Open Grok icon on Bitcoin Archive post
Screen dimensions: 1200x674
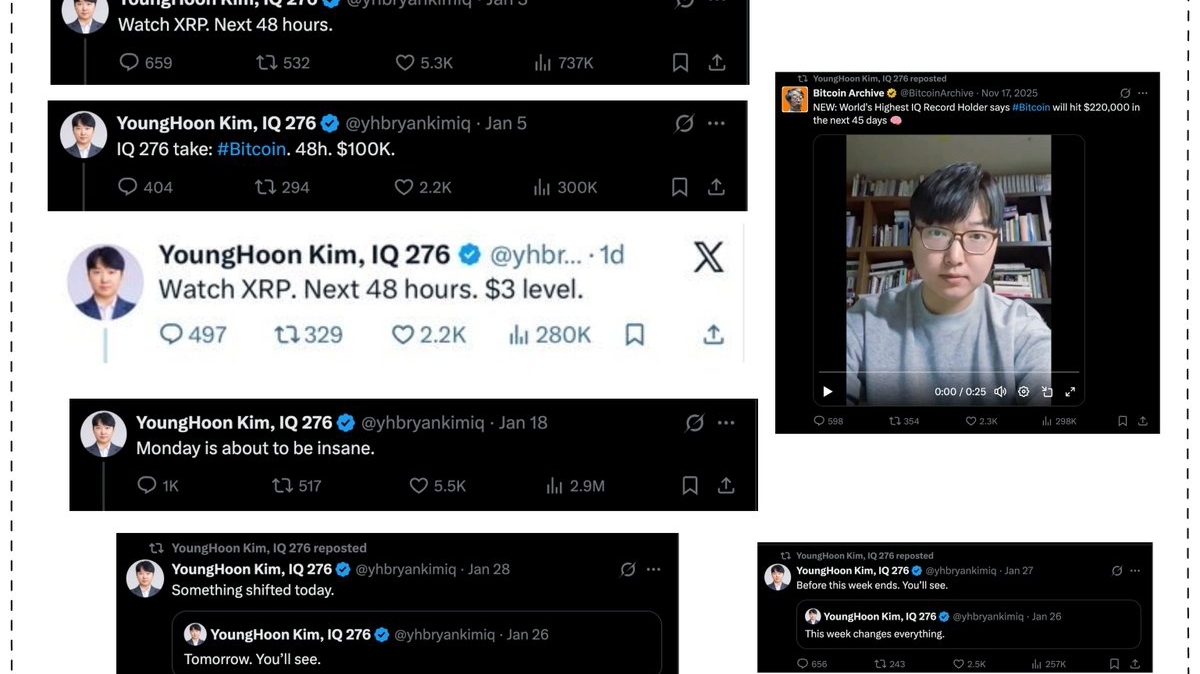point(1125,93)
